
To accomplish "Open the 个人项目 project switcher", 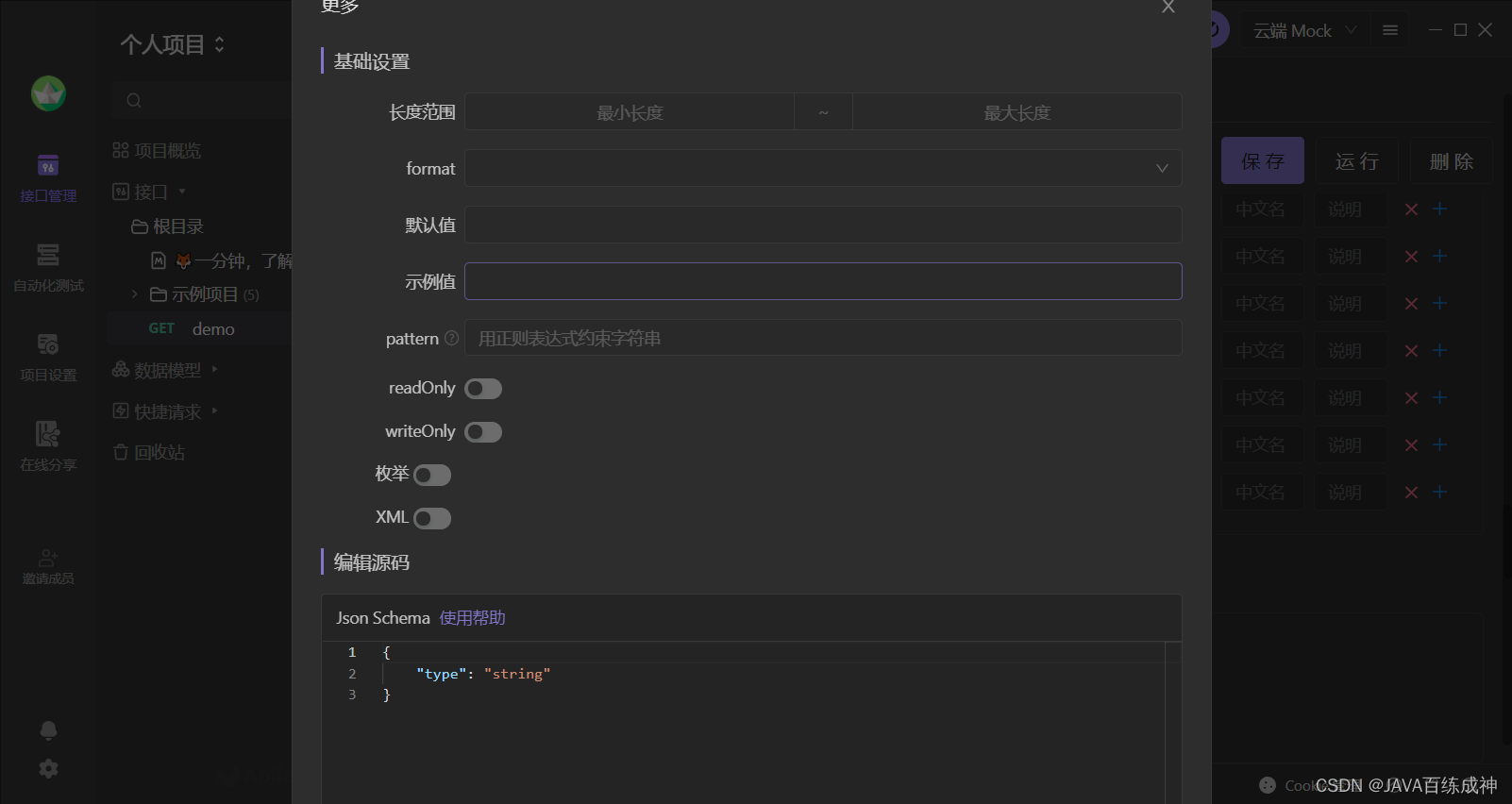I will click(173, 44).
